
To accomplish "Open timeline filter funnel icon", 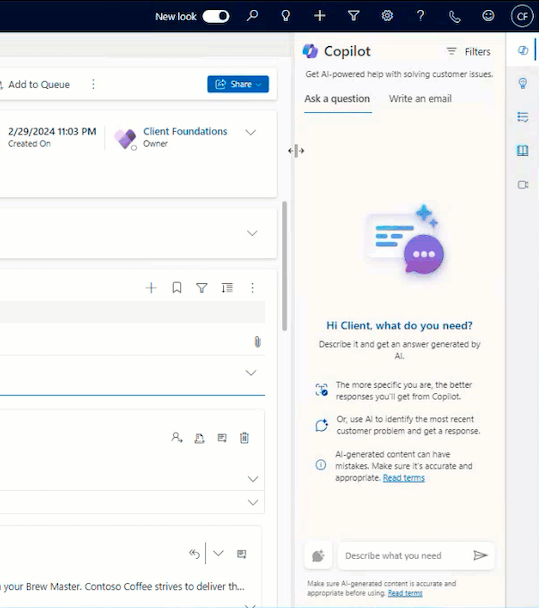I will pyautogui.click(x=202, y=288).
